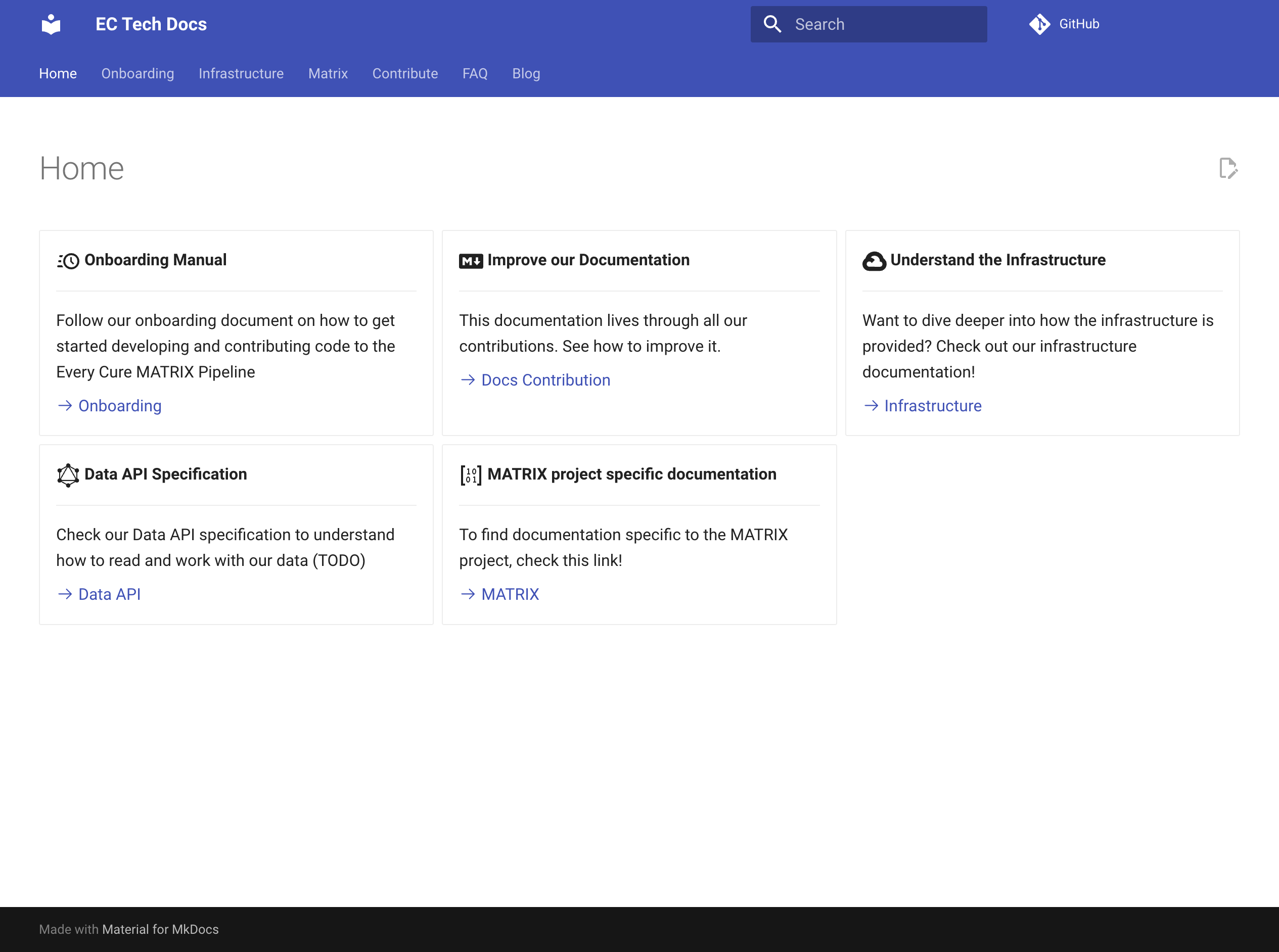Go to the Contribute tab

coord(404,74)
